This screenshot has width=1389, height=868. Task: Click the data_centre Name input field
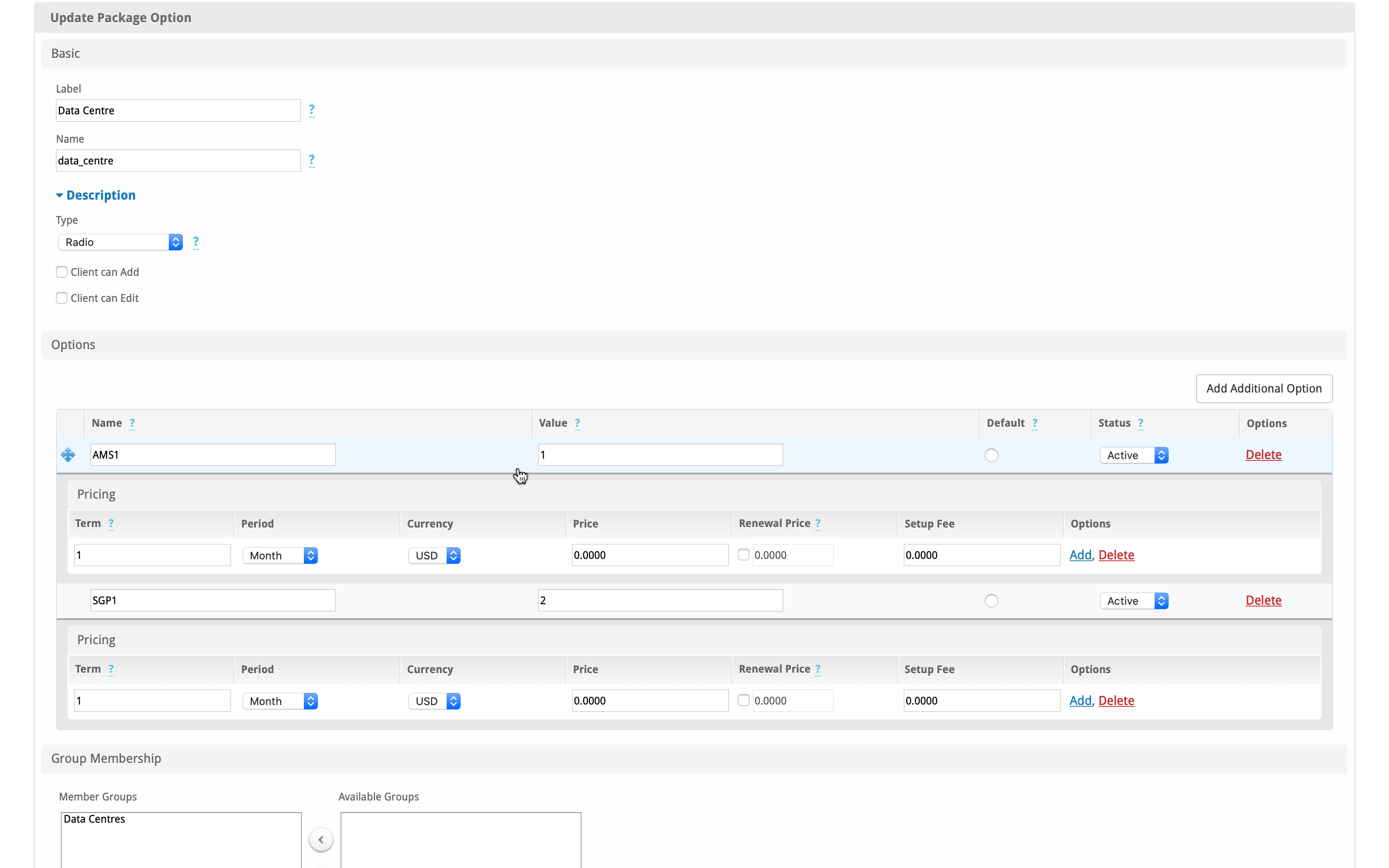(178, 161)
